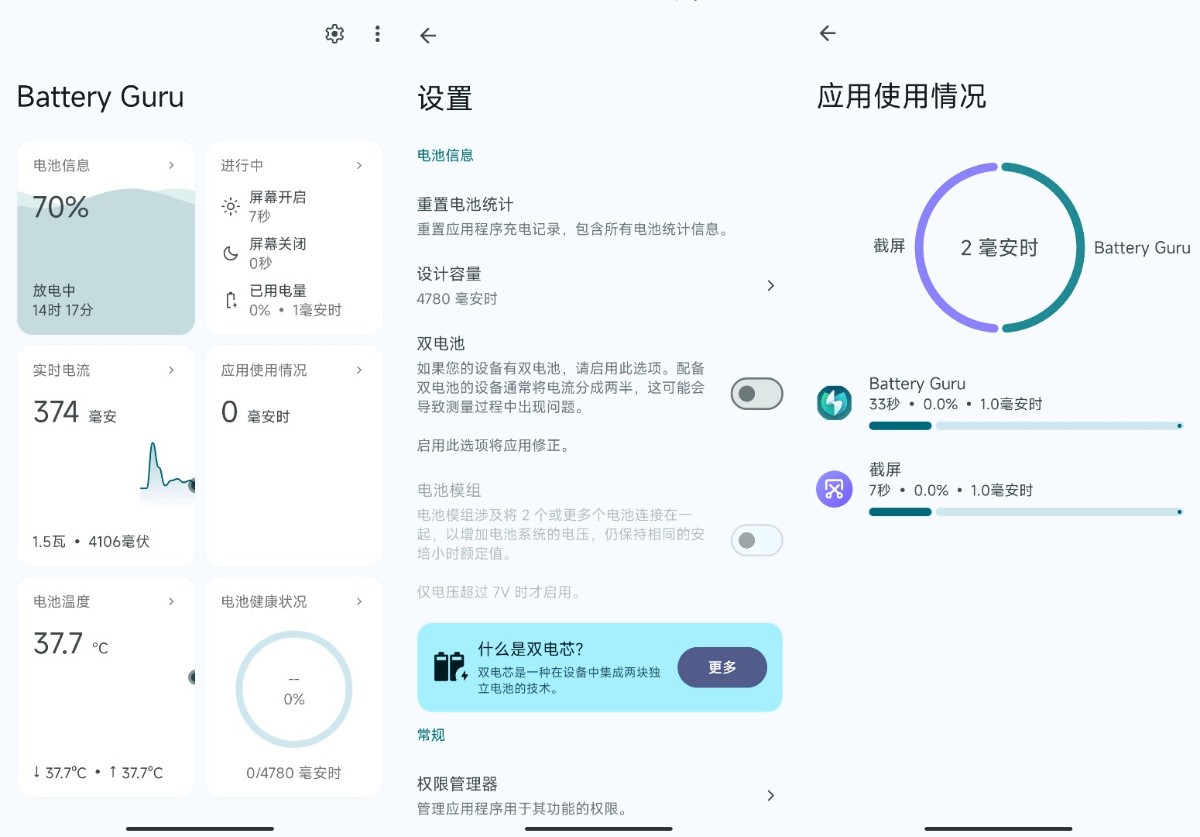The height and width of the screenshot is (837, 1200).
Task: Tap the moon icon beside 屏幕关闭
Action: pos(231,253)
